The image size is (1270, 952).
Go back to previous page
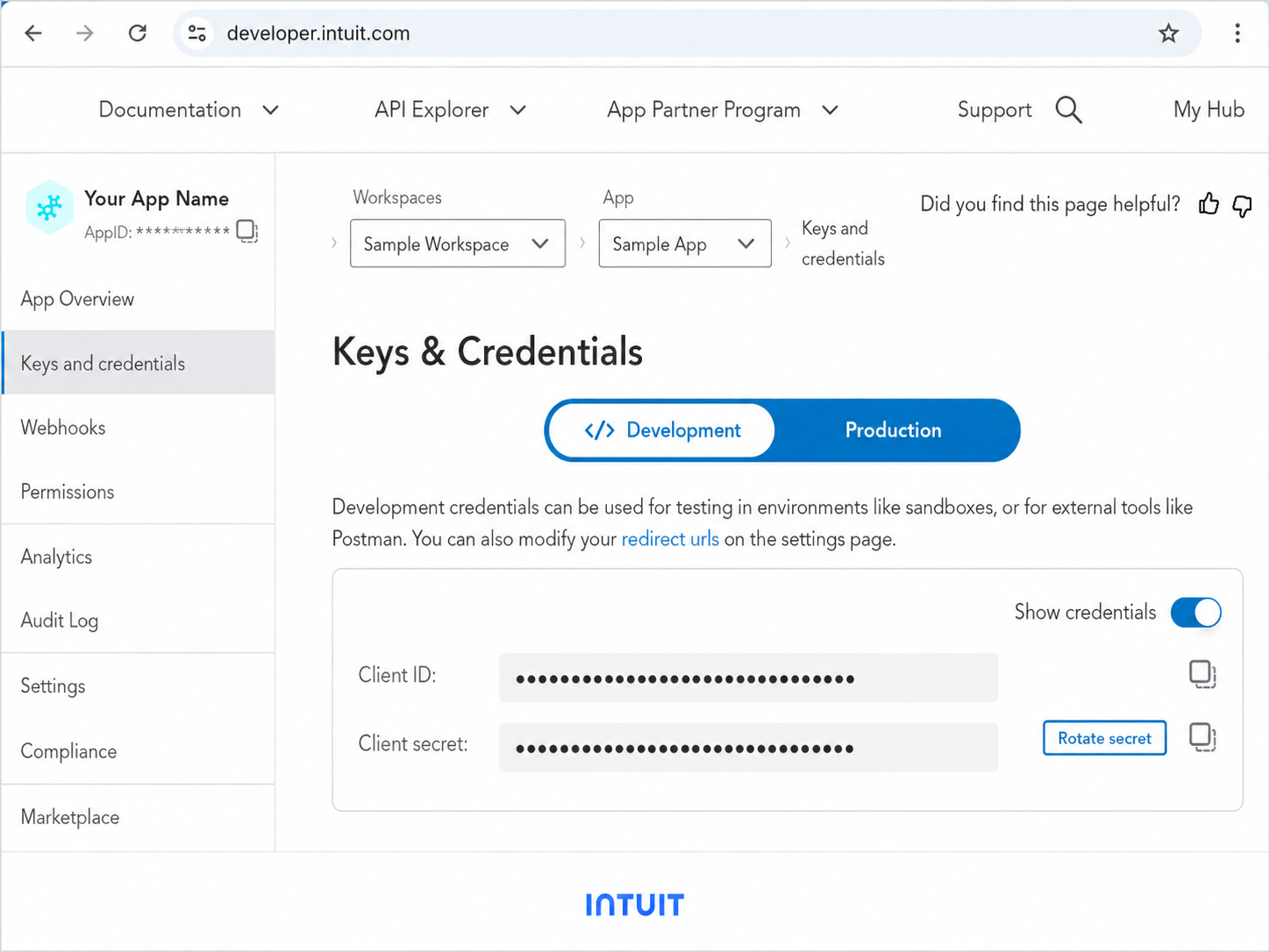click(x=33, y=33)
